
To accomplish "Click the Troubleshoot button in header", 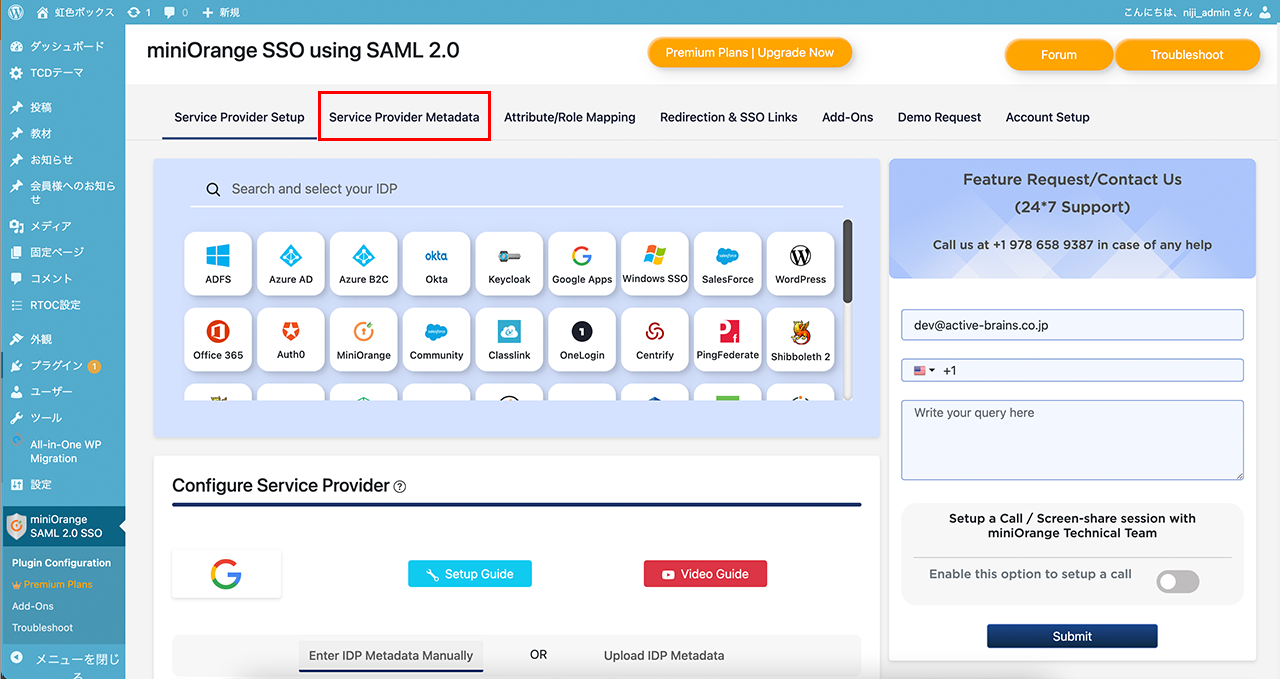I will point(1187,55).
